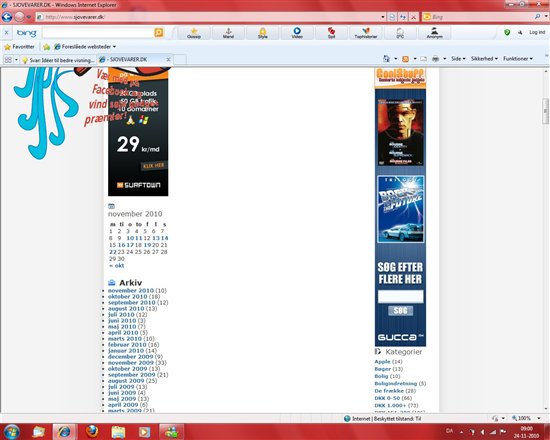Screen dimensions: 550x440
Task: Open the november 2010 archive link
Action: pyautogui.click(x=130, y=291)
